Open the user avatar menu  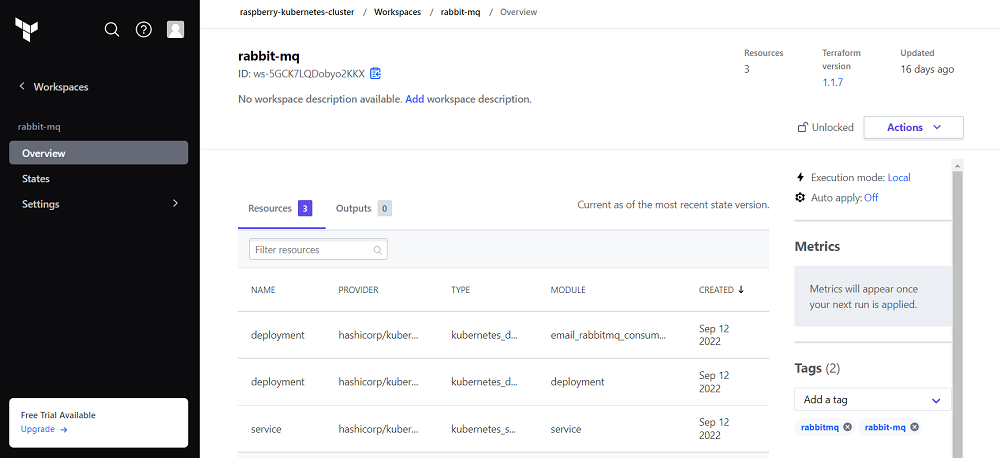tap(175, 29)
